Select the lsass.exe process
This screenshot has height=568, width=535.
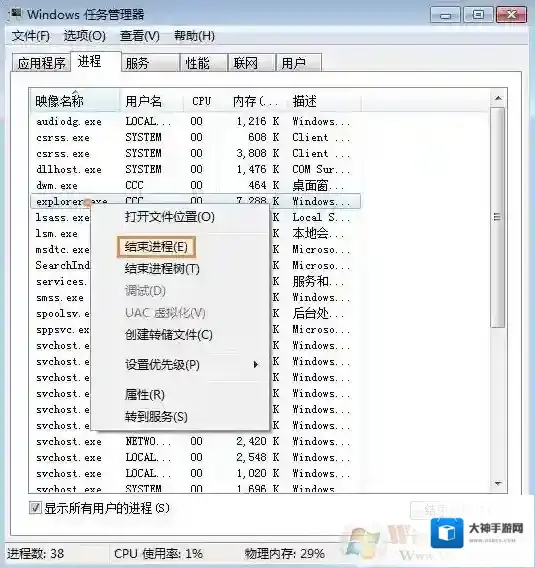[x=62, y=217]
